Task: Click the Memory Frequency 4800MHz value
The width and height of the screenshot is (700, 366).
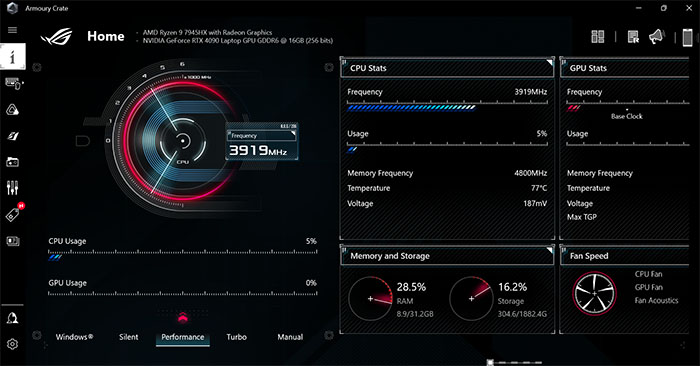Action: click(x=530, y=173)
